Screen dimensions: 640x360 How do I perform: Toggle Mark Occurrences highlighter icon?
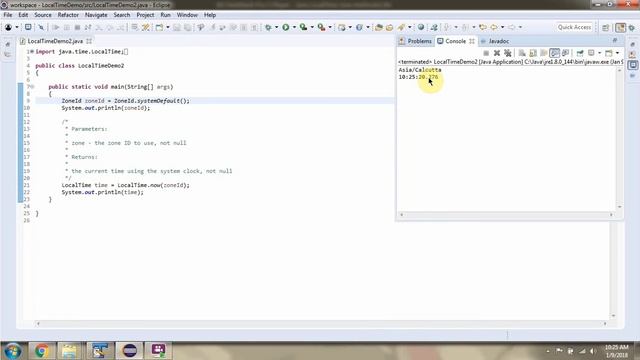click(x=146, y=27)
